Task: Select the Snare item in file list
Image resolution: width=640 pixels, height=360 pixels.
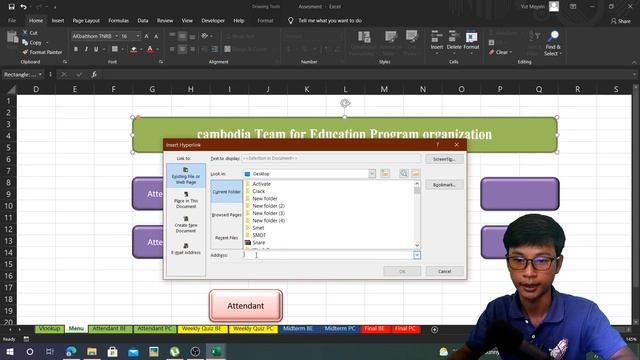Action: click(x=258, y=242)
